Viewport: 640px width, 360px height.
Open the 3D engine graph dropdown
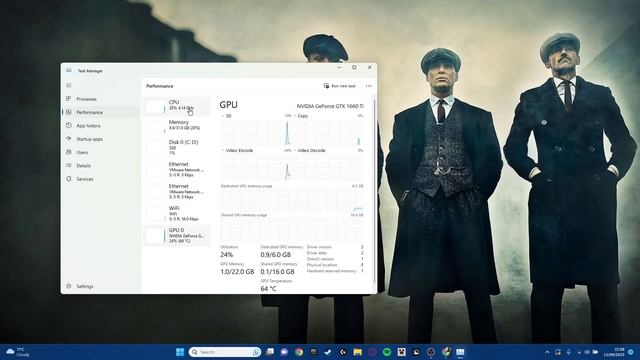(226, 116)
